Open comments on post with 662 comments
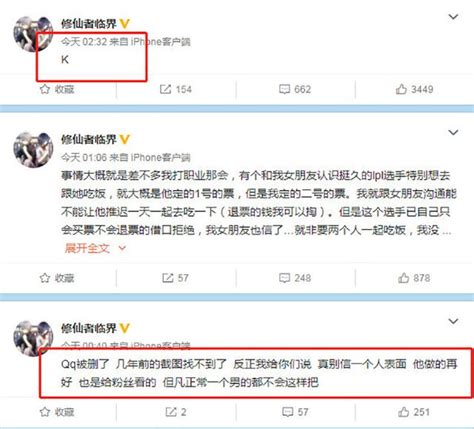This screenshot has height=429, width=474. [x=295, y=89]
